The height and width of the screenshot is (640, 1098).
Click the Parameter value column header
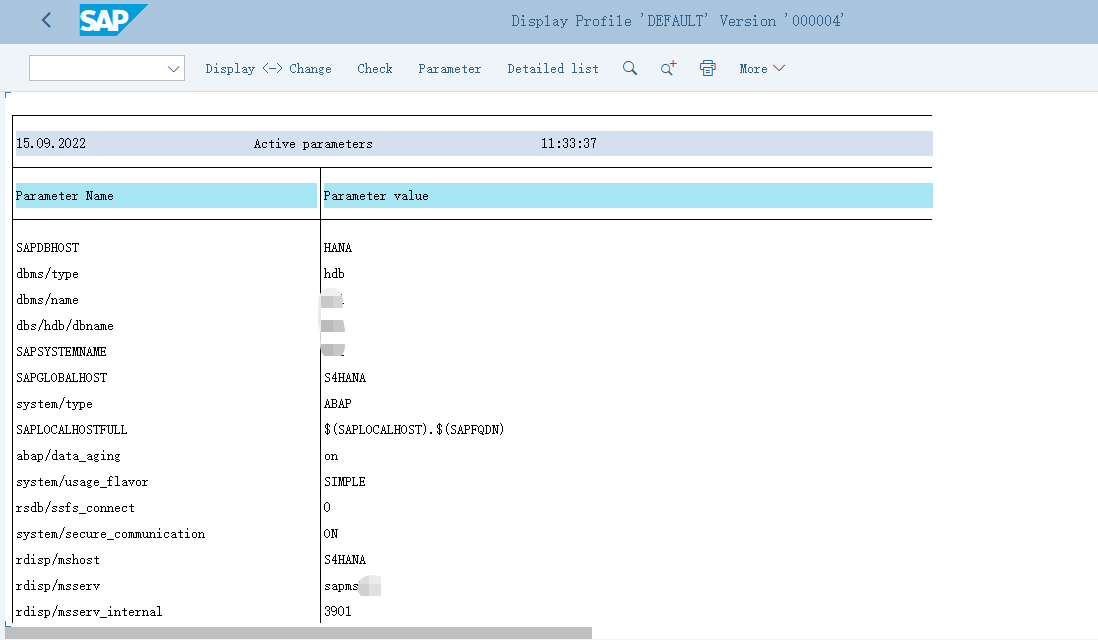[376, 196]
